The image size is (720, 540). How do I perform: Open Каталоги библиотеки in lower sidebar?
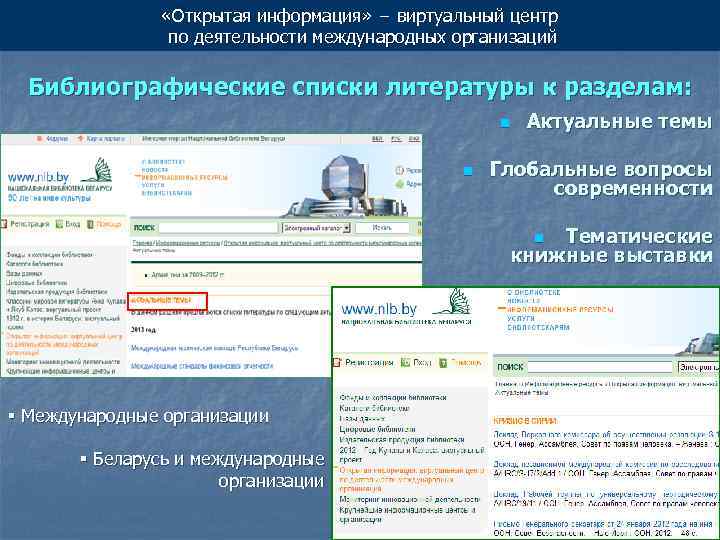pyautogui.click(x=374, y=408)
